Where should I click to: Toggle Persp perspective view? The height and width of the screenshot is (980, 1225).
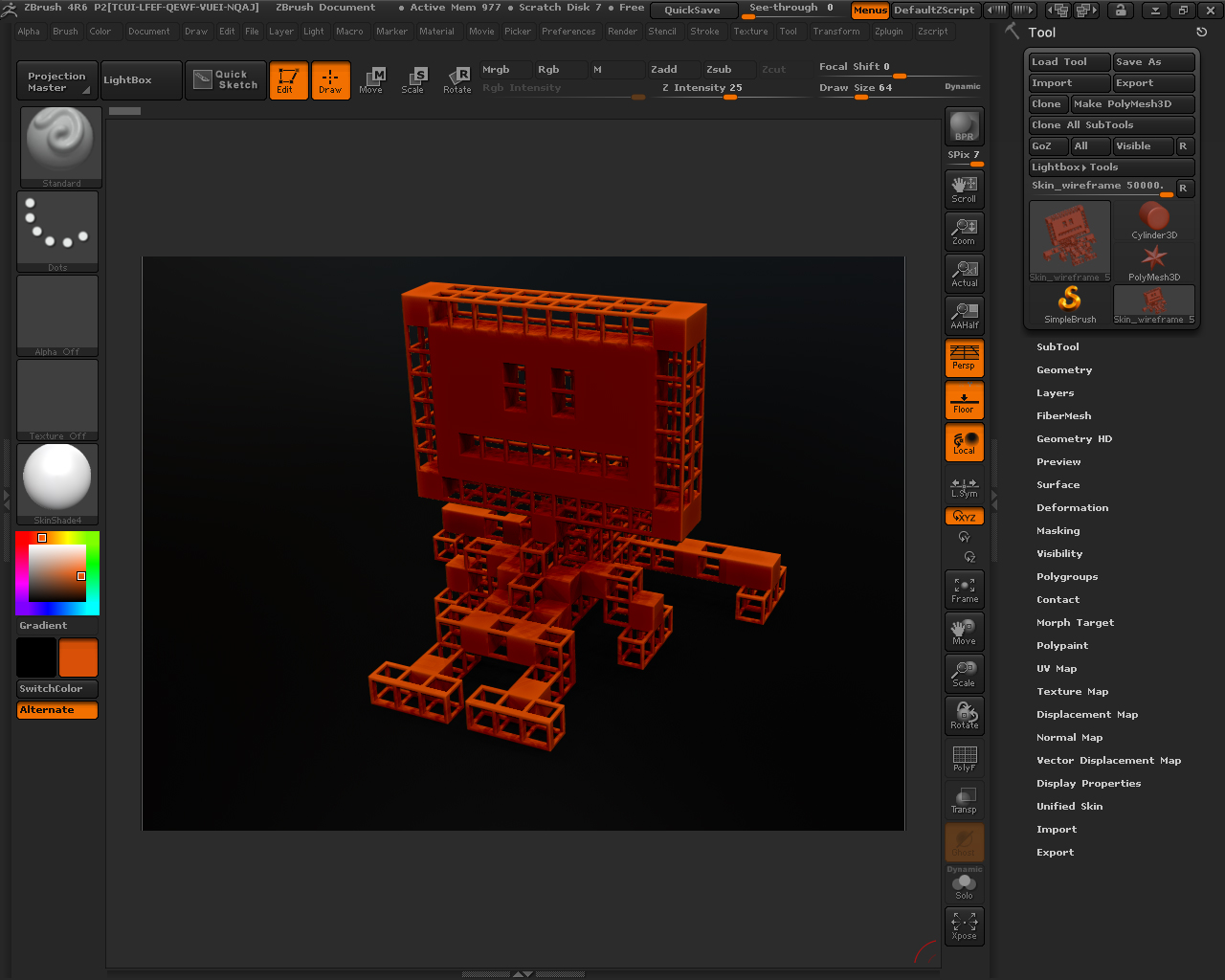(964, 356)
